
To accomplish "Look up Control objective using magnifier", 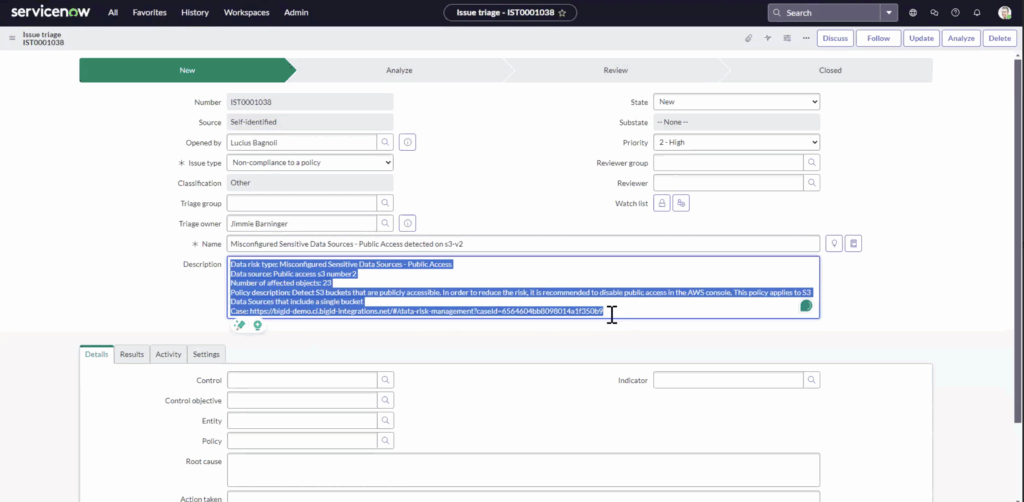I will pos(385,400).
